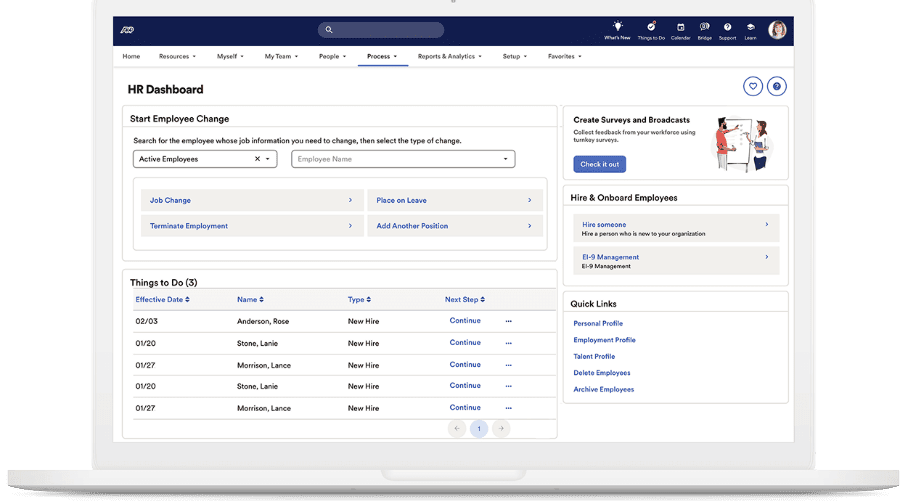Open Employment Profile quick link
The height and width of the screenshot is (501, 900).
604,340
